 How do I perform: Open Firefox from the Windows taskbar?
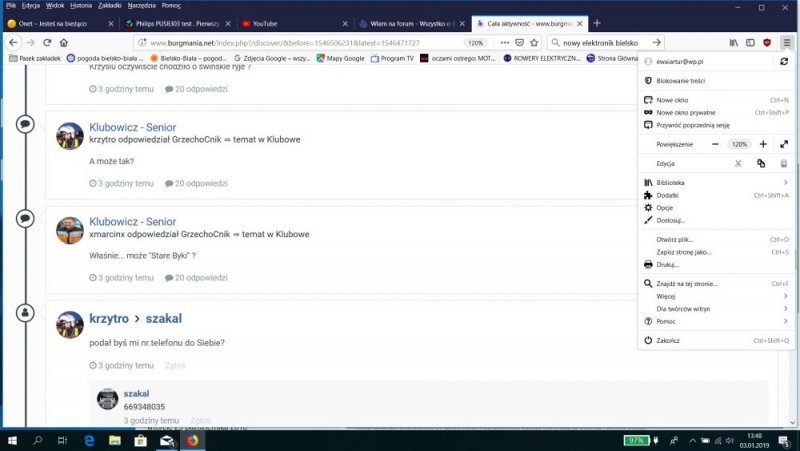[192, 440]
